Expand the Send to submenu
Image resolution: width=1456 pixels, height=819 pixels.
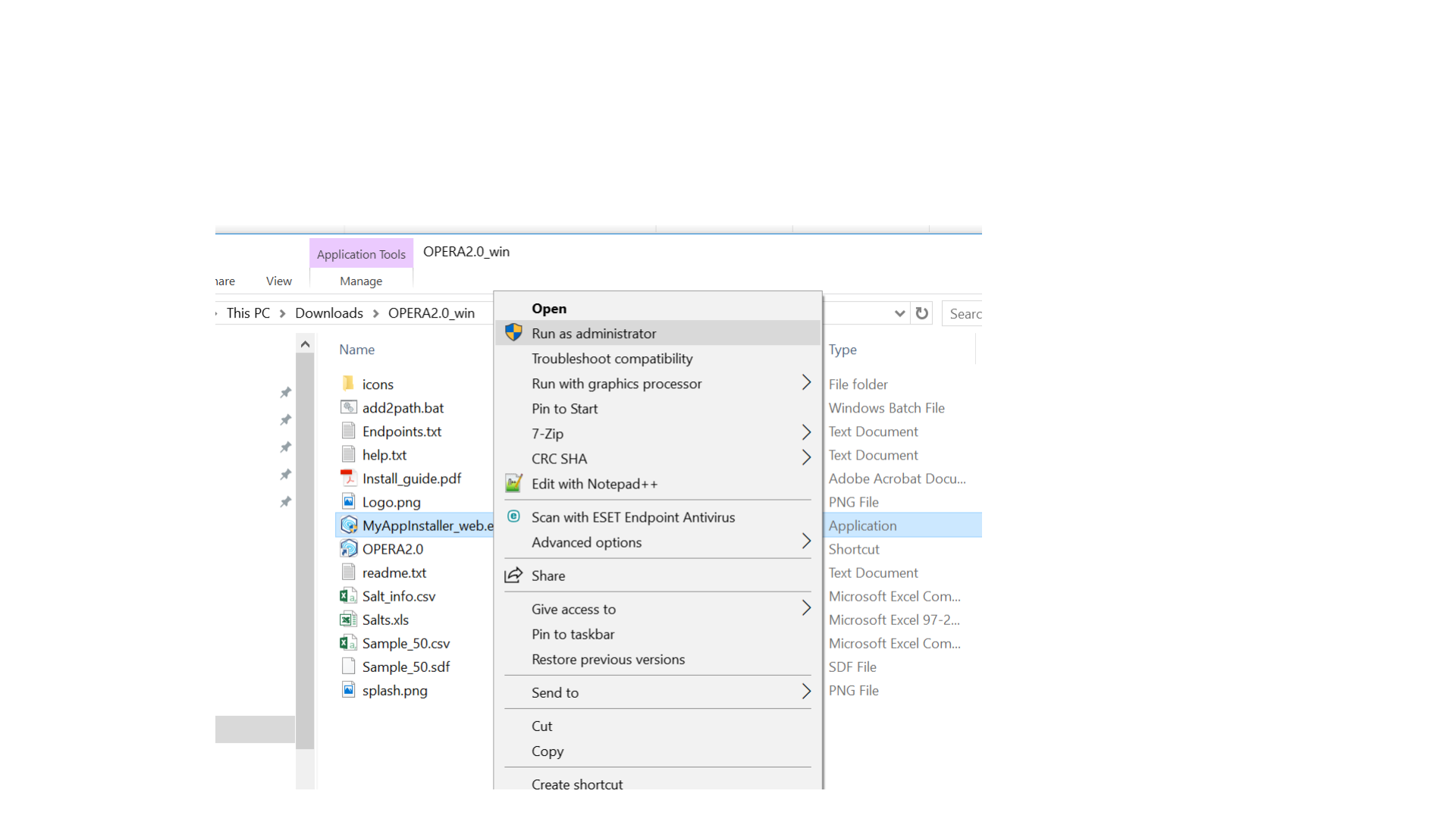806,692
